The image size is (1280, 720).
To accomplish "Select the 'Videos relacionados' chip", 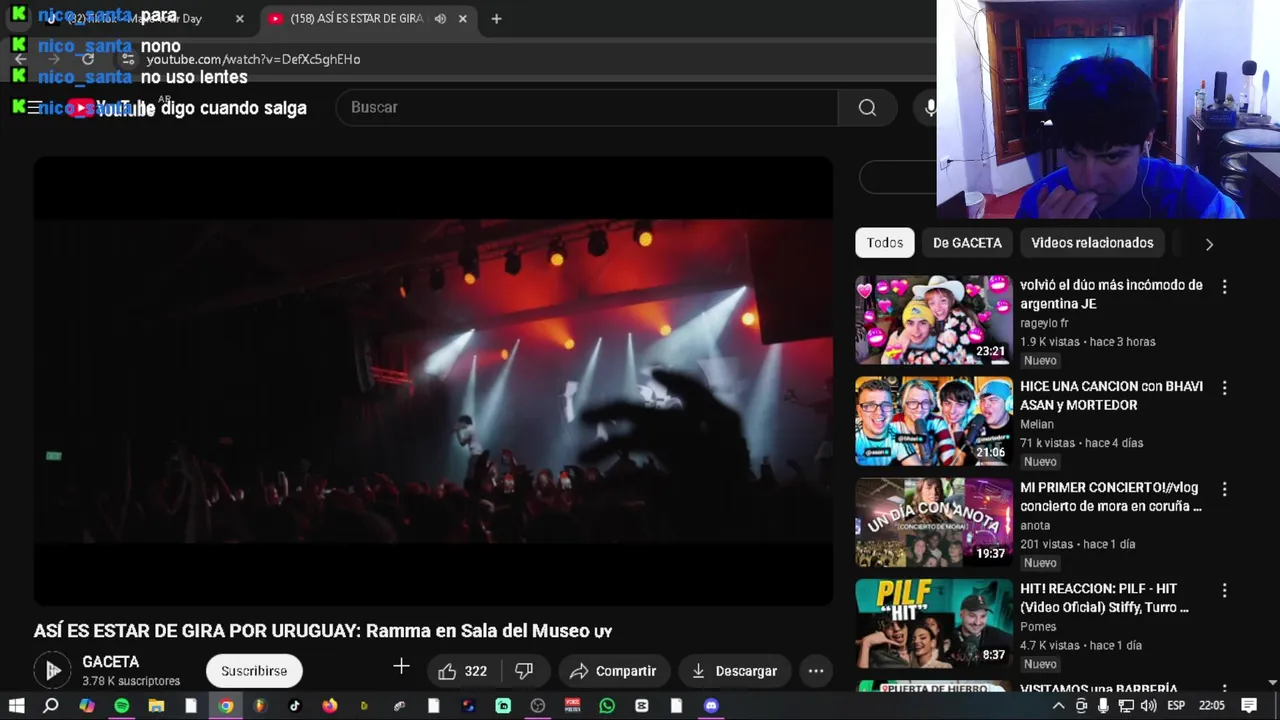I will point(1092,243).
